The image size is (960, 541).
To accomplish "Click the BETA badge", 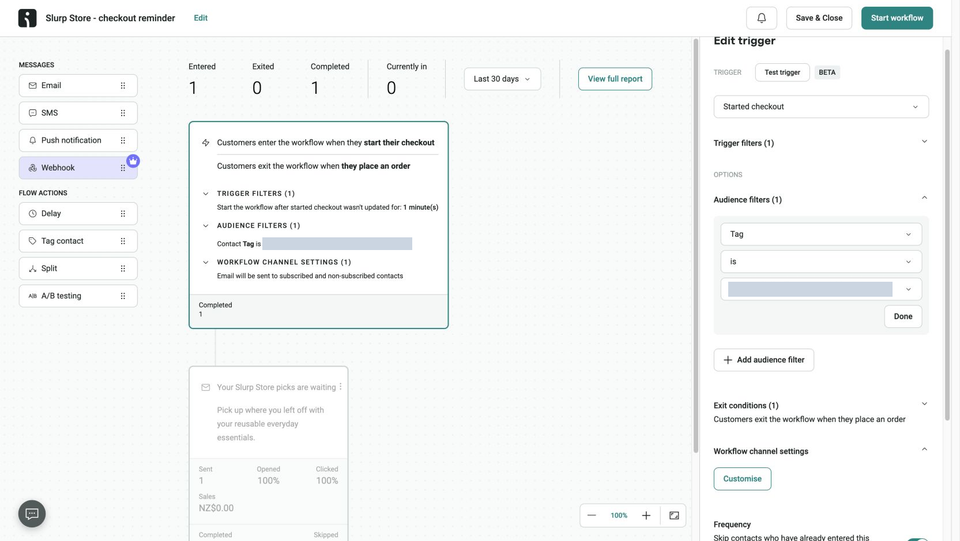I will tap(827, 72).
